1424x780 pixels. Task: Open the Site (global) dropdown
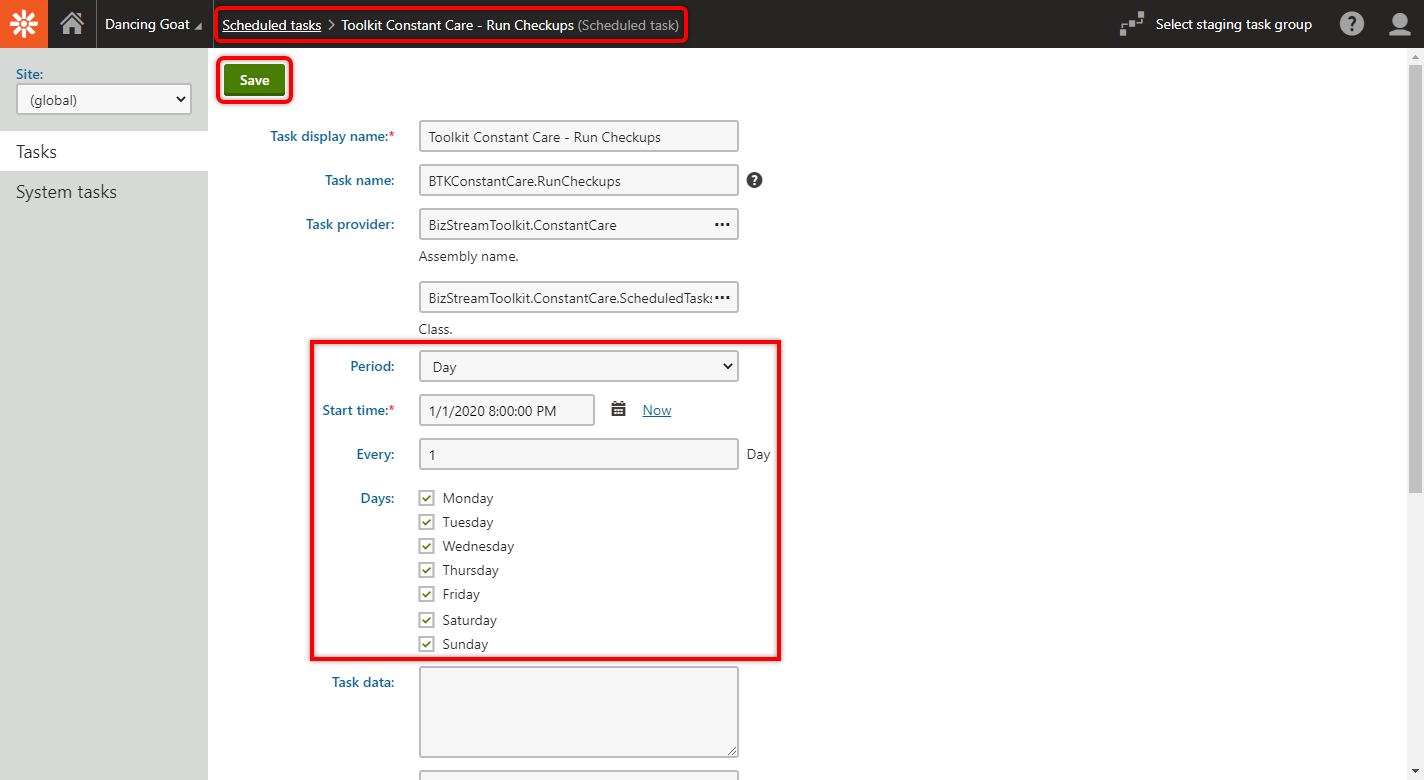coord(104,99)
